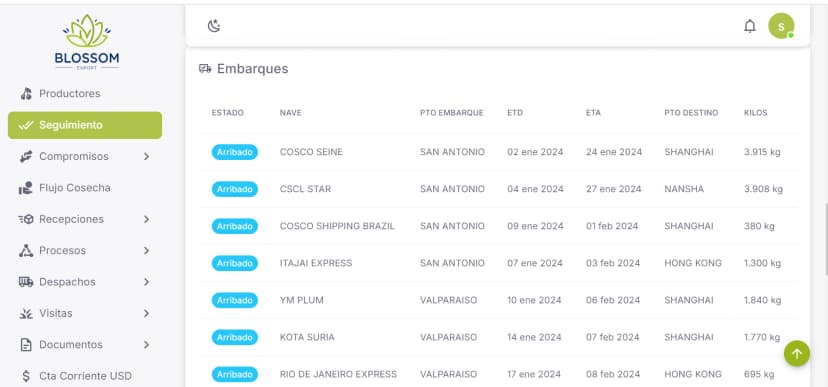
Task: Click the ETD column header
Action: point(515,113)
